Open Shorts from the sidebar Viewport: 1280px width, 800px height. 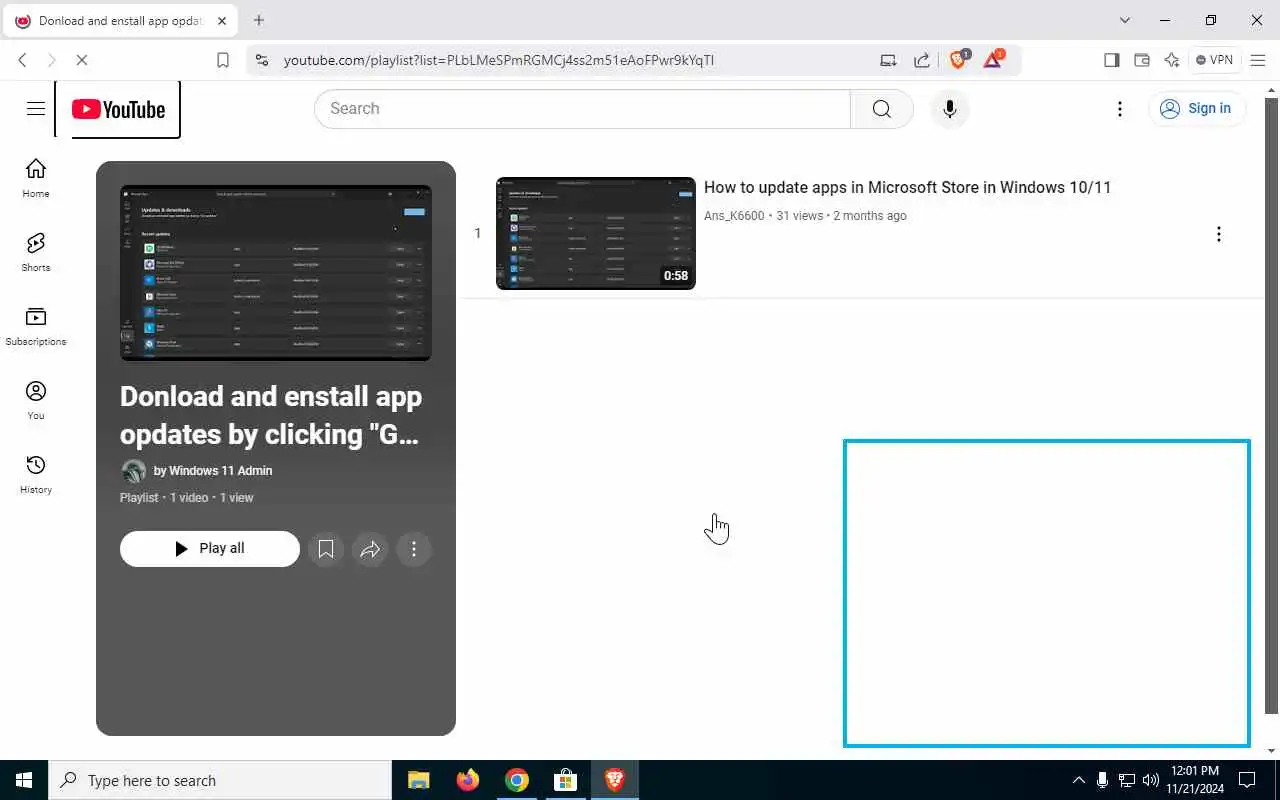click(36, 252)
